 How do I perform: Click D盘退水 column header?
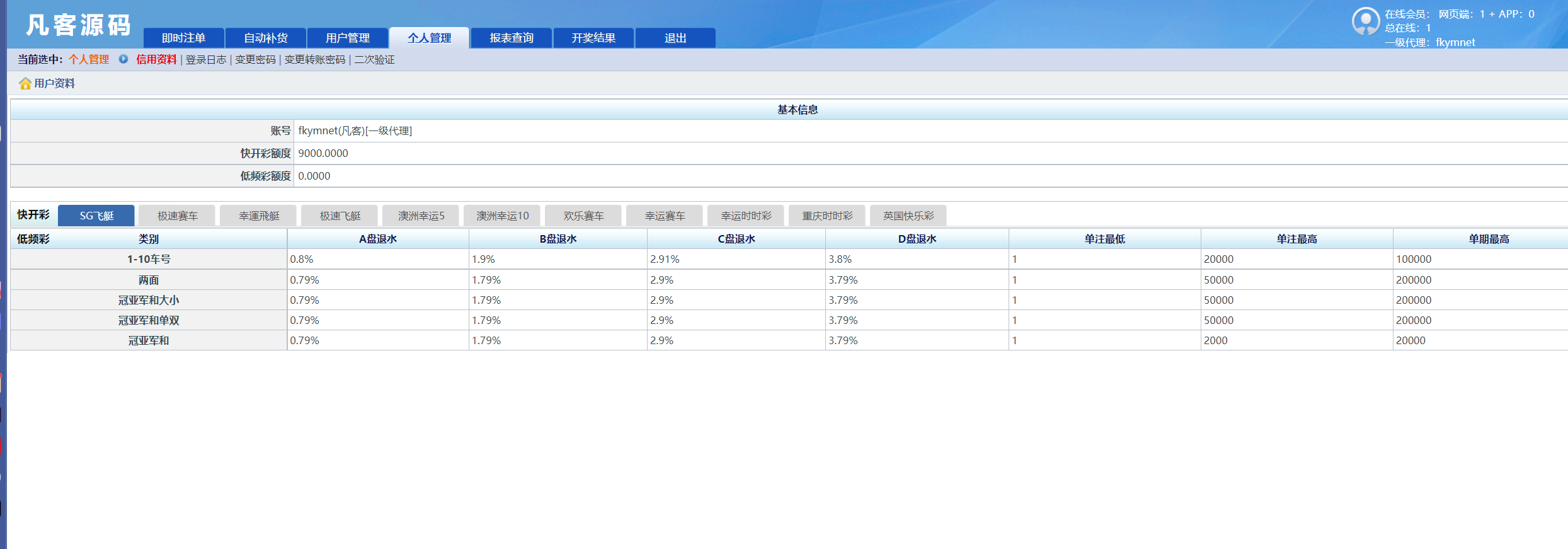(917, 239)
